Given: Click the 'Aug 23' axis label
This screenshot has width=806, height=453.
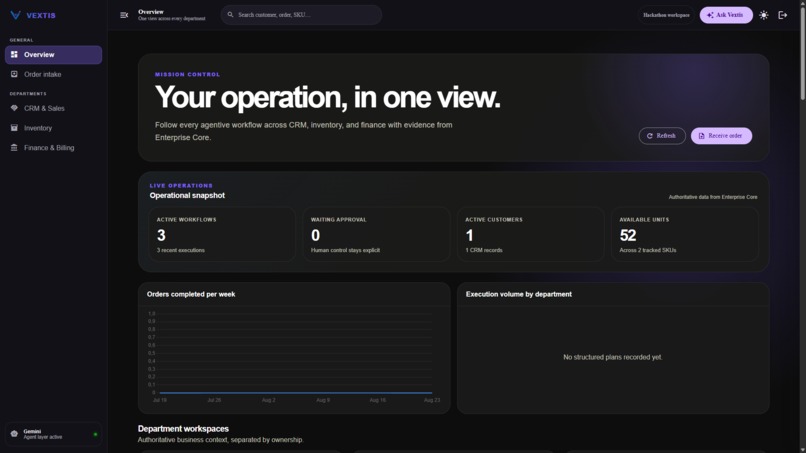Looking at the screenshot, I should coord(432,400).
